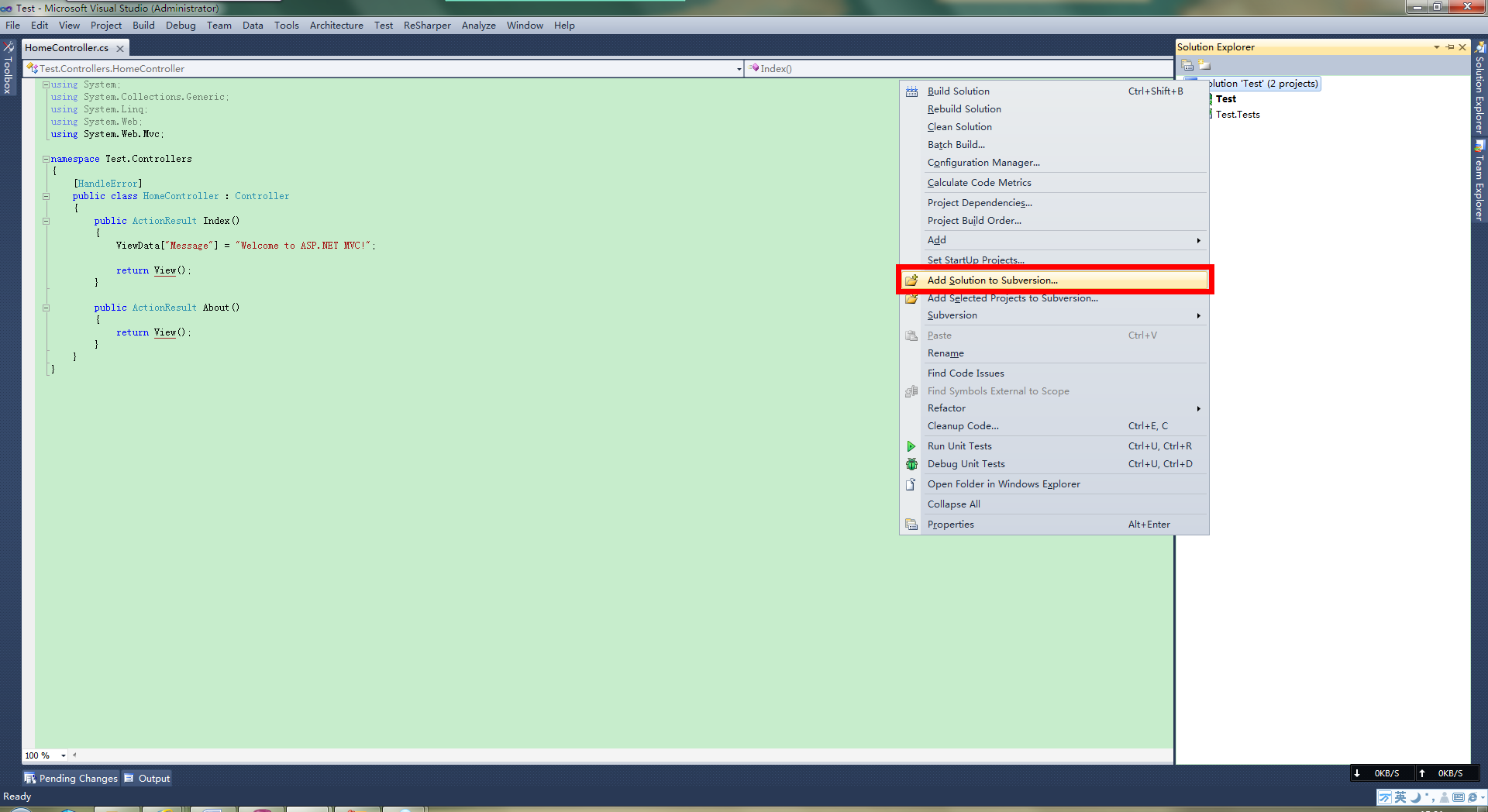Open the File menu
Viewport: 1488px width, 812px height.
(13, 26)
